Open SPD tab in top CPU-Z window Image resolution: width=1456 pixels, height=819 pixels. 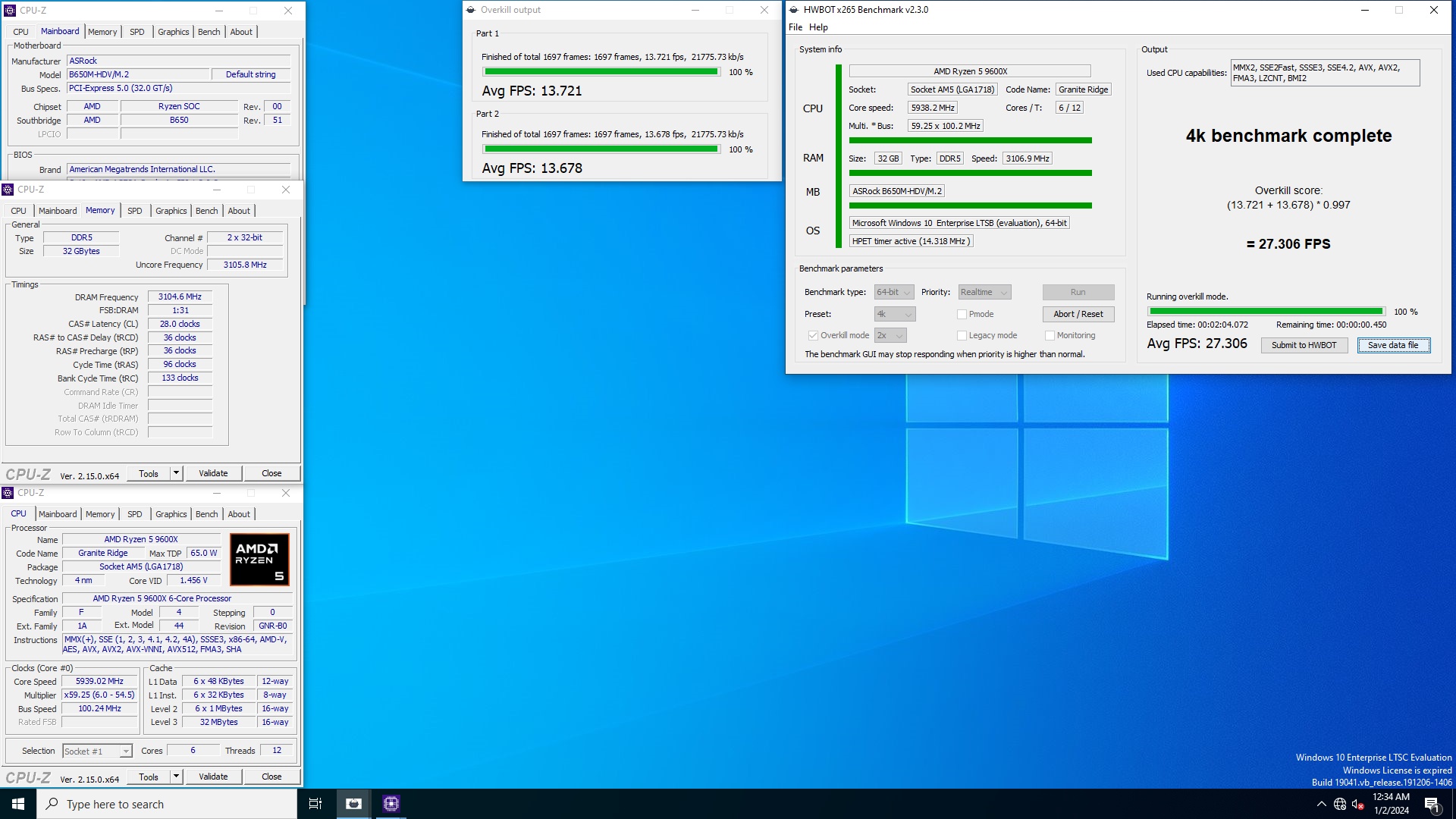coord(136,32)
